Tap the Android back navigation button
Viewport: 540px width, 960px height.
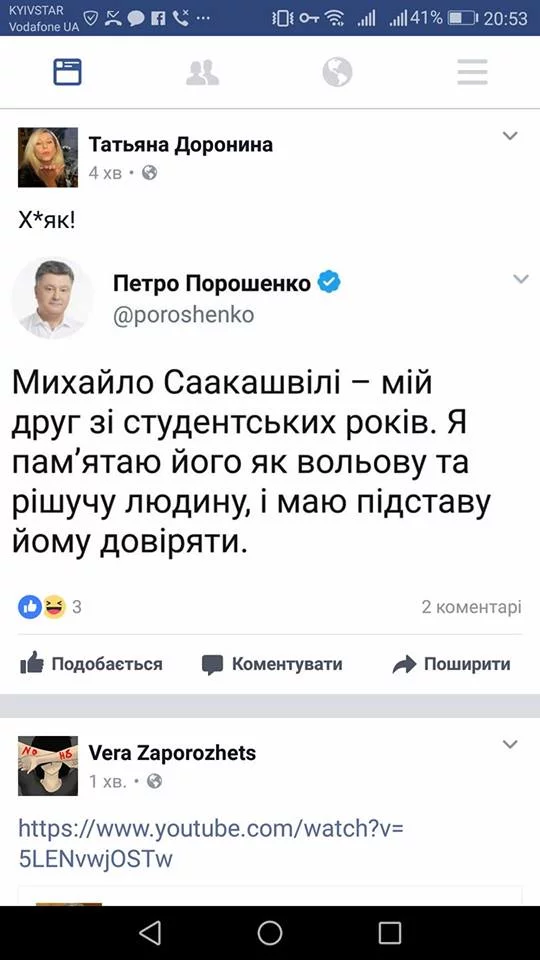point(150,933)
